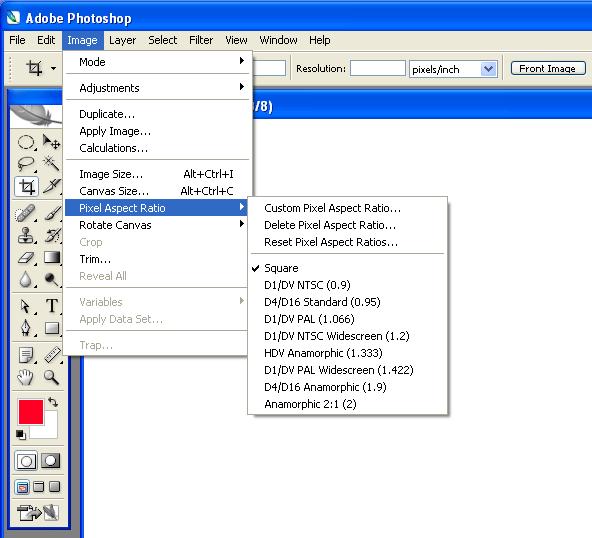The image size is (592, 538).
Task: Select the Healing Brush bandage tool
Action: (25, 214)
